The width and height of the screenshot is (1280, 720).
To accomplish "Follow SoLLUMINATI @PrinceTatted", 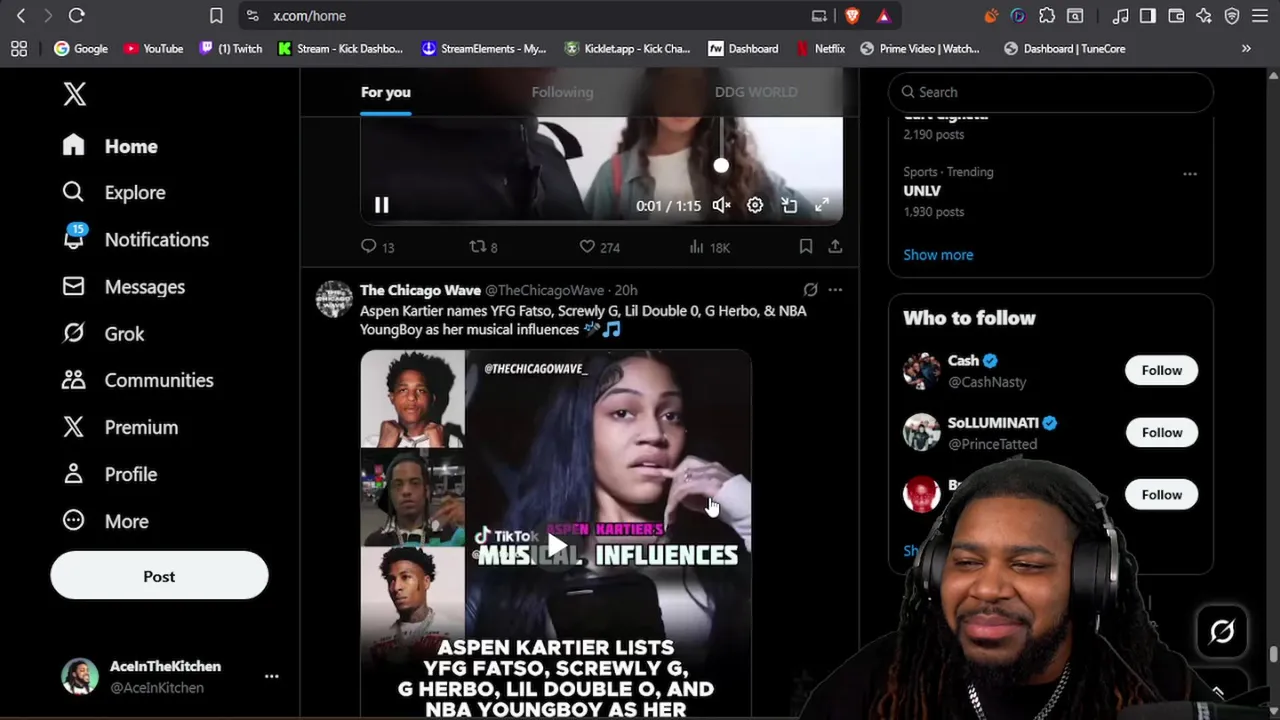I will (1161, 432).
